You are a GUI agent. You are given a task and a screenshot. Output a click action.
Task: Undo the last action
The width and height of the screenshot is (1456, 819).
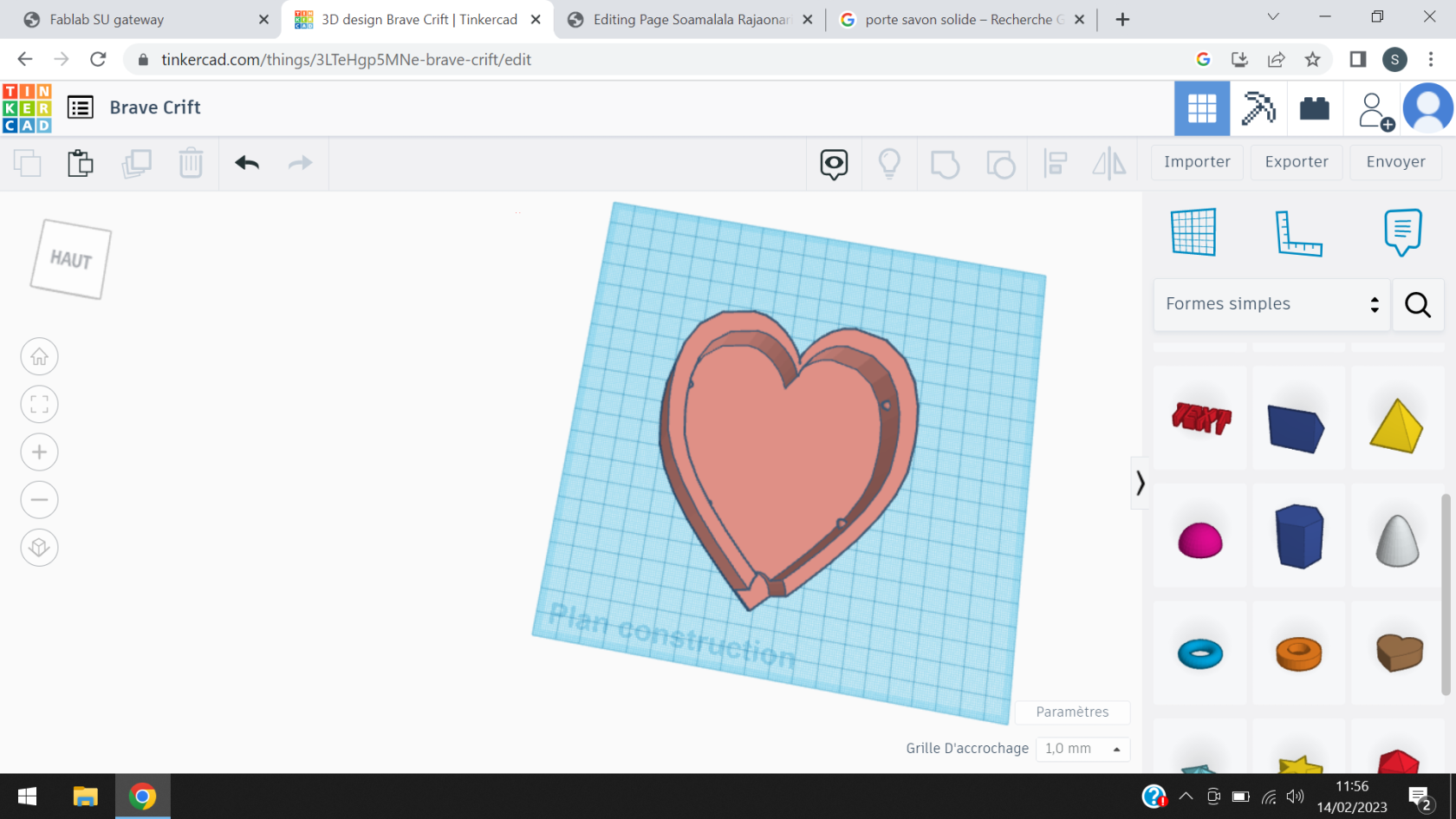[x=247, y=163]
